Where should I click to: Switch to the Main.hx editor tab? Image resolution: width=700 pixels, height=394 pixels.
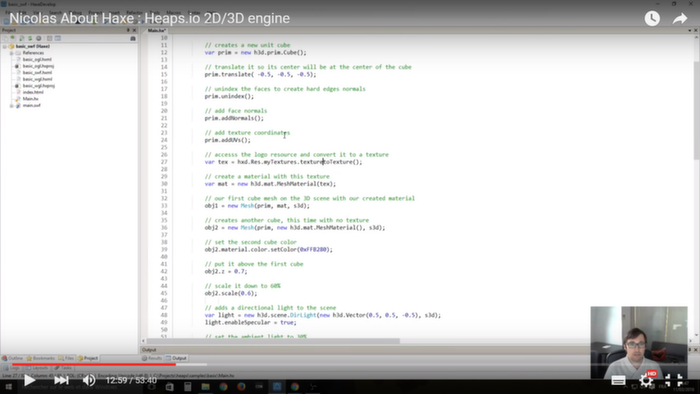pos(157,30)
